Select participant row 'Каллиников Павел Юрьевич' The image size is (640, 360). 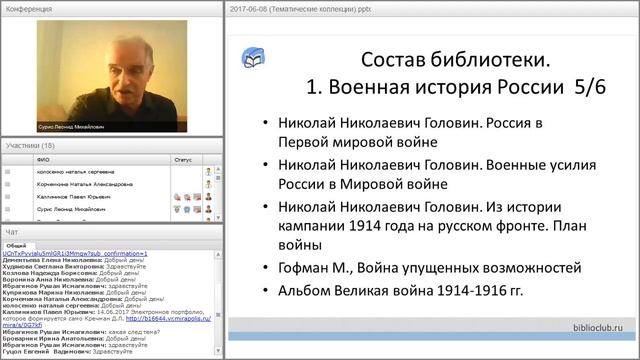click(108, 197)
